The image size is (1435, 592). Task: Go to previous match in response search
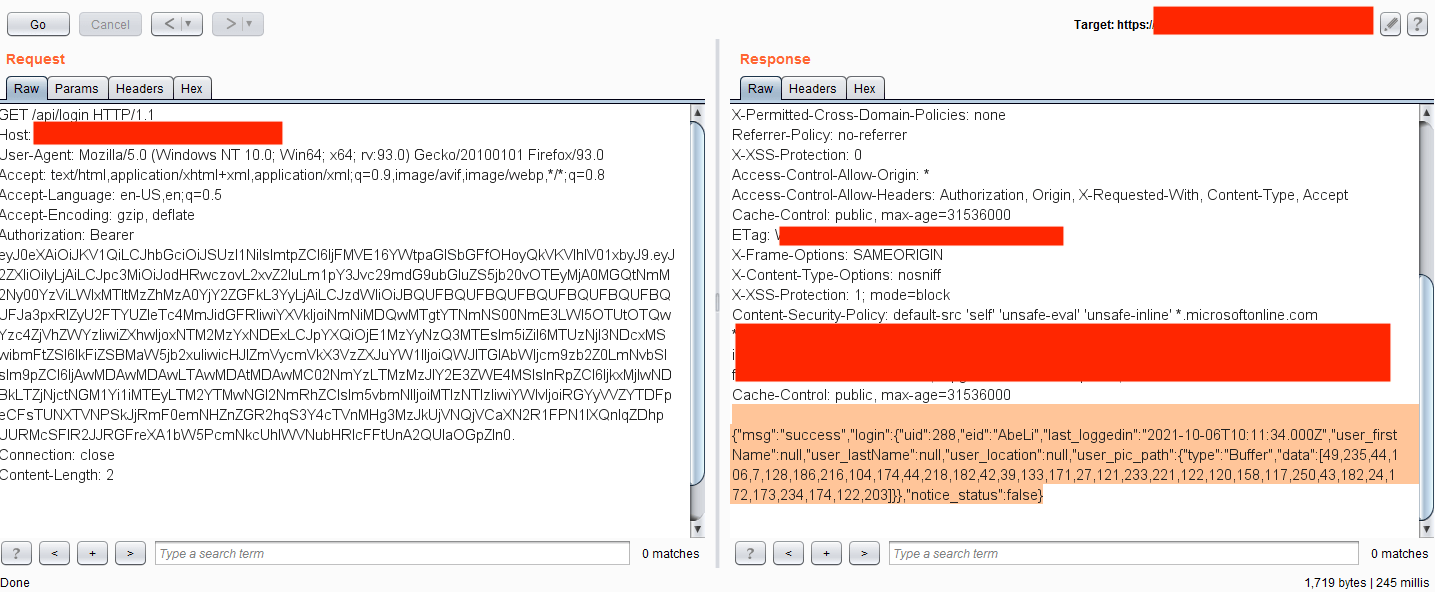click(788, 553)
